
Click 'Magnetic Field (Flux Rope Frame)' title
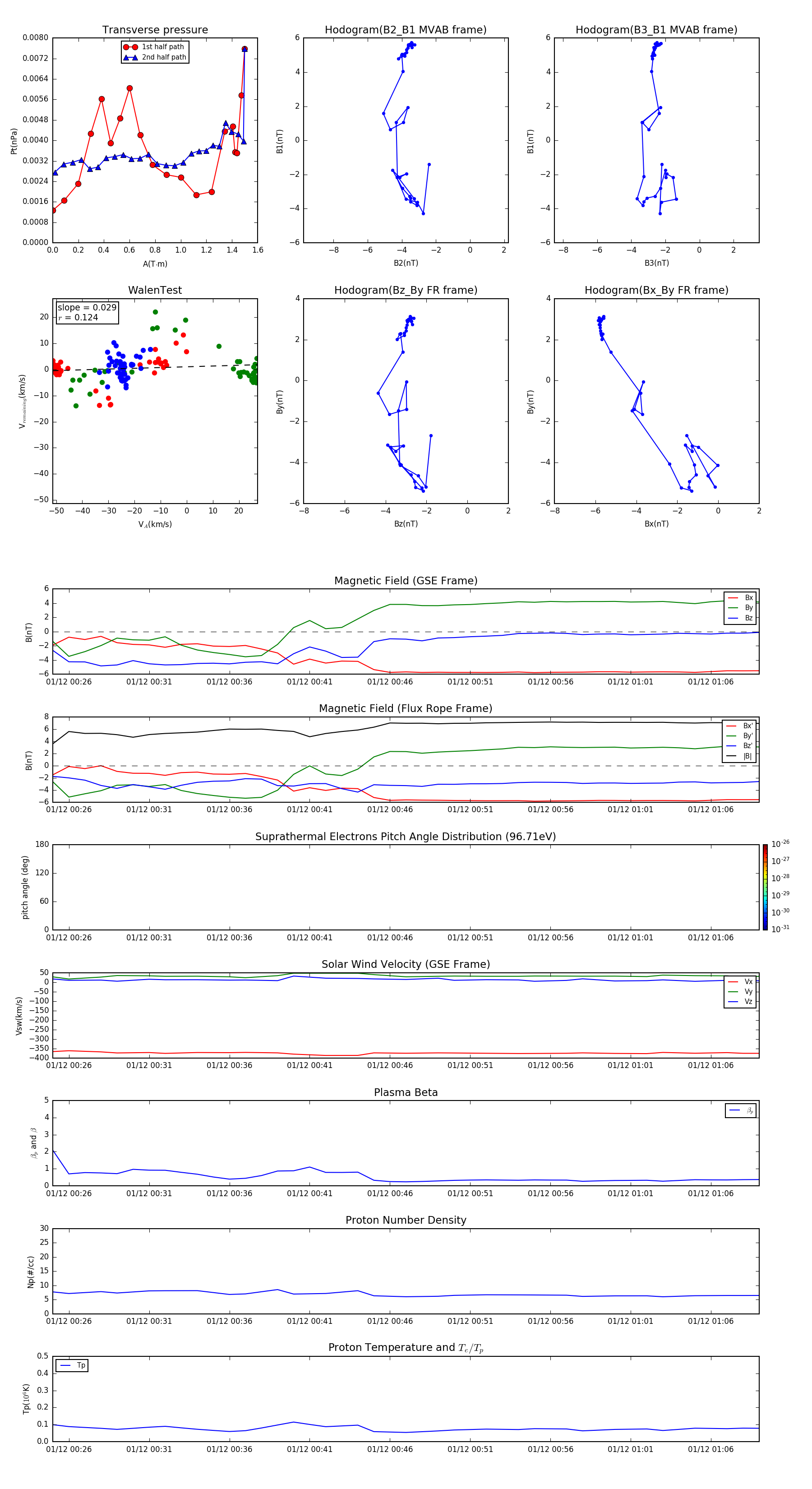406,709
